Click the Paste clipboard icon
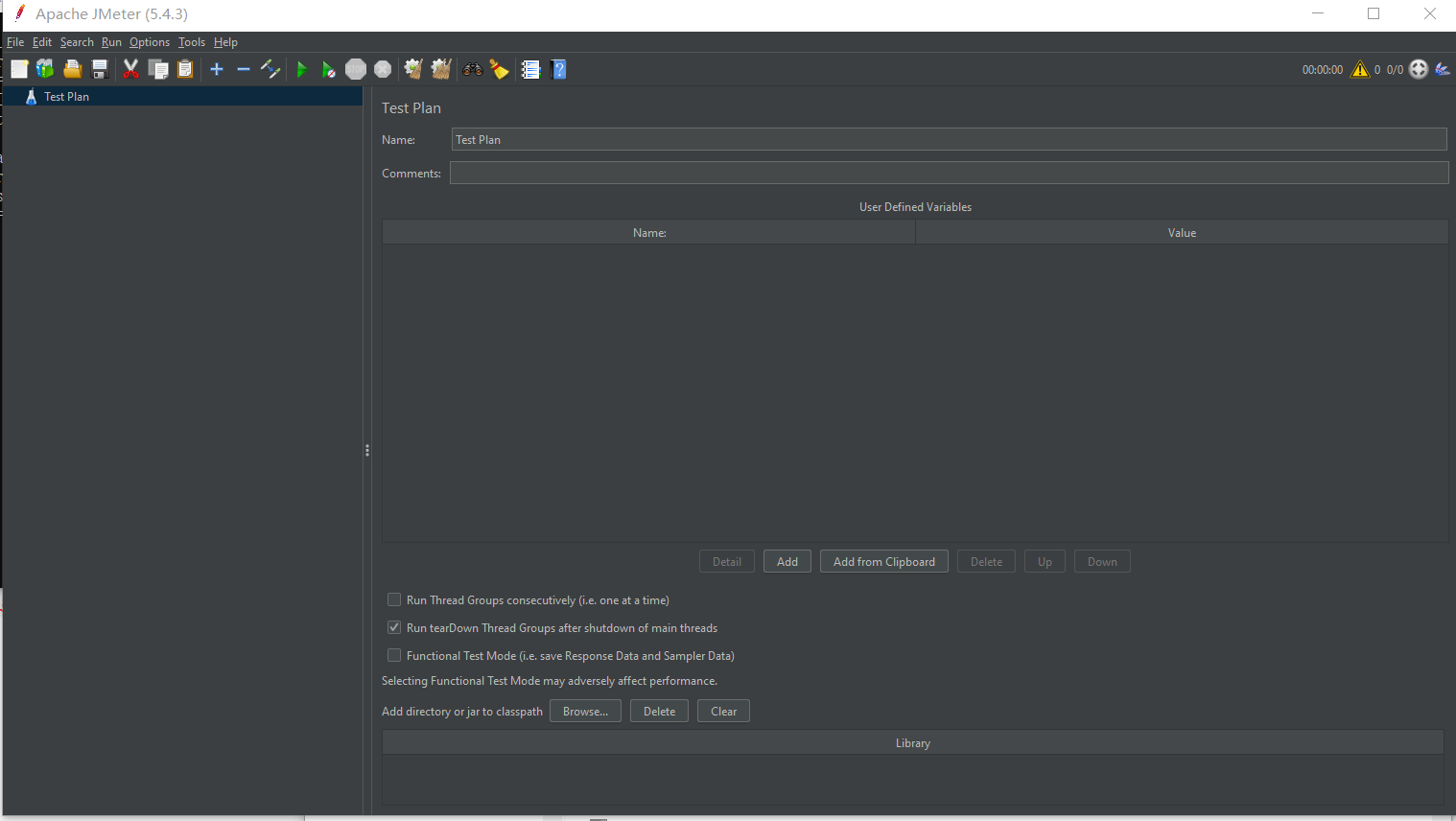This screenshot has height=821, width=1456. [185, 69]
